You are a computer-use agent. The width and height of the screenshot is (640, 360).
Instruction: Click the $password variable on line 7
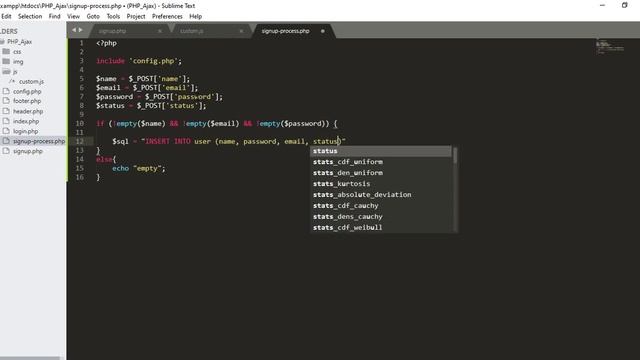click(114, 97)
